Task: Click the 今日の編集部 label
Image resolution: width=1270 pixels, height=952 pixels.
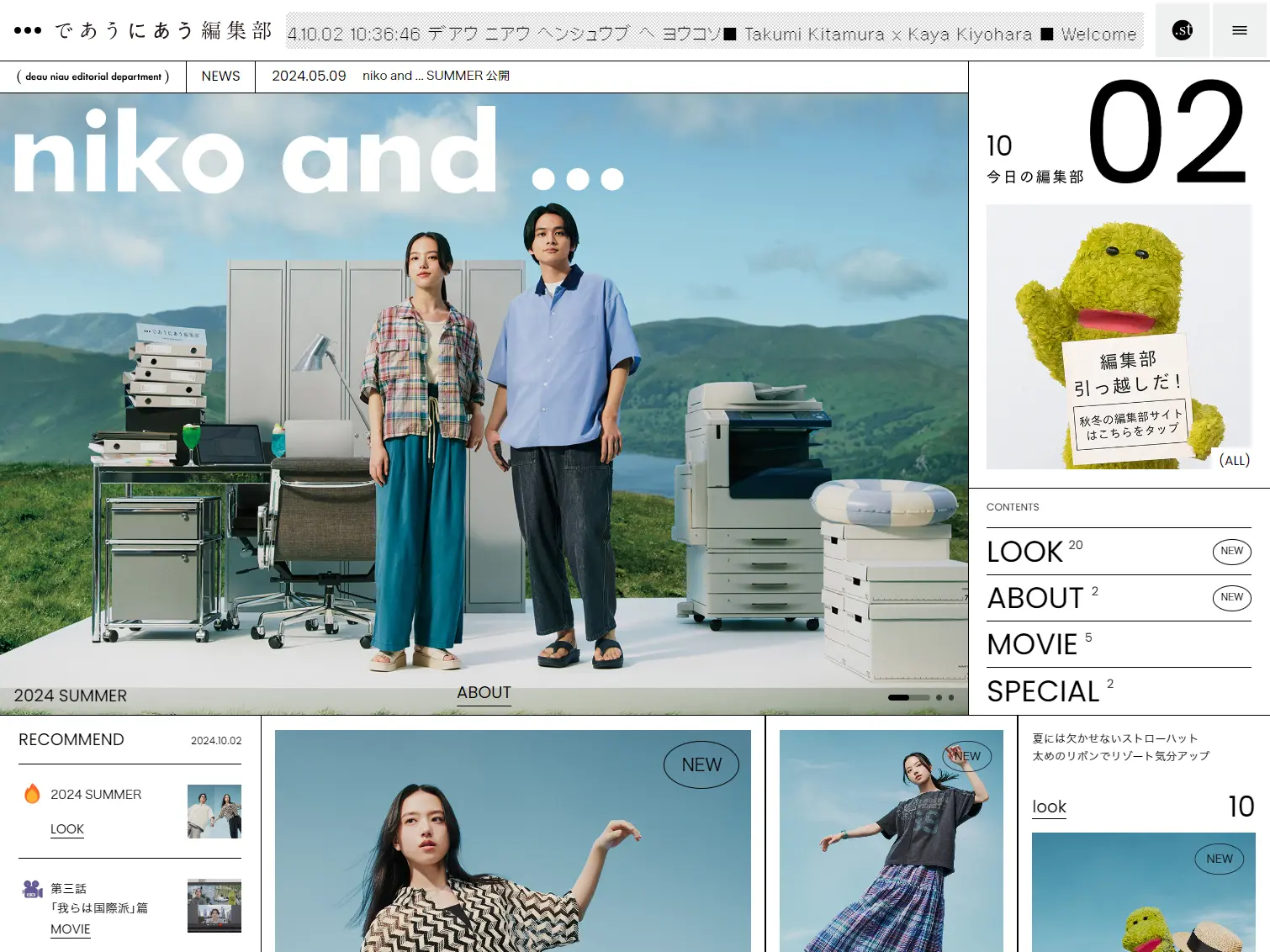Action: (x=1035, y=177)
